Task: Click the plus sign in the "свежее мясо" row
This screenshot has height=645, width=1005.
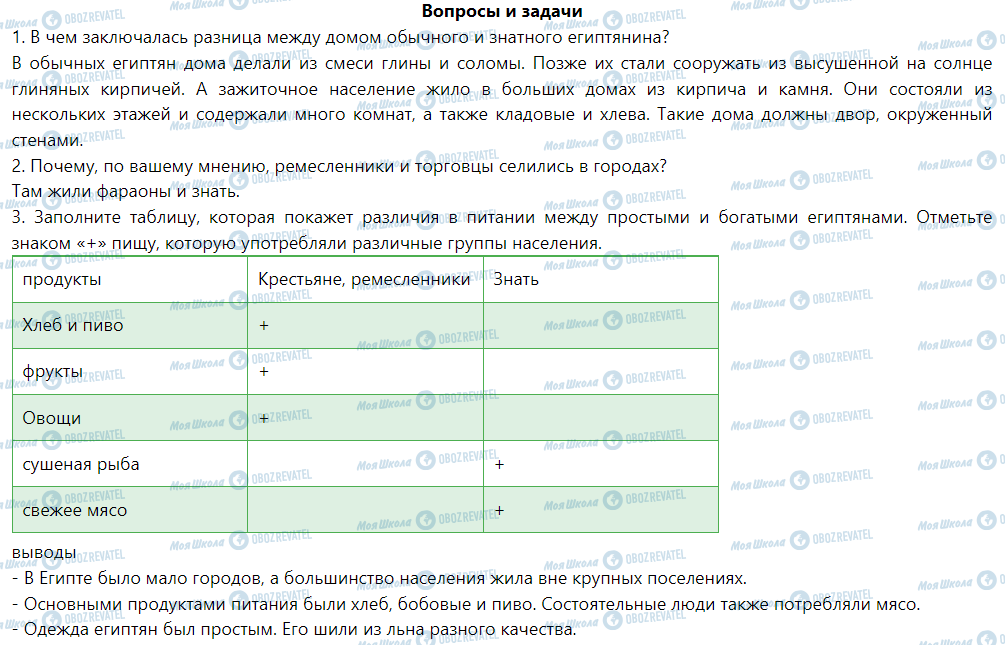Action: coord(498,511)
